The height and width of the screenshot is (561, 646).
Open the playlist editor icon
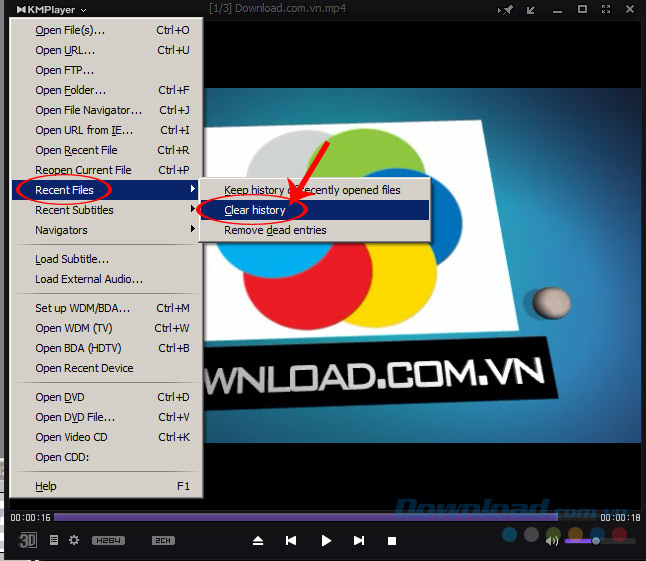coord(54,540)
